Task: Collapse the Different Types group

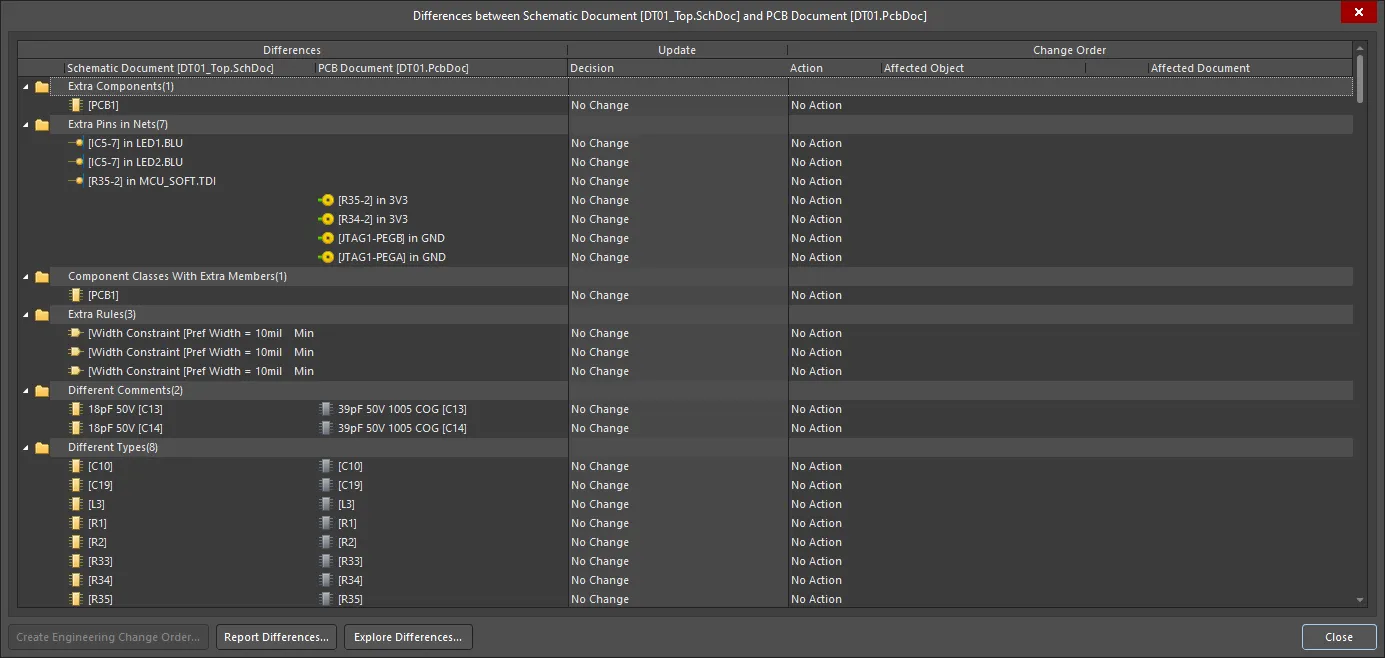Action: click(x=25, y=448)
